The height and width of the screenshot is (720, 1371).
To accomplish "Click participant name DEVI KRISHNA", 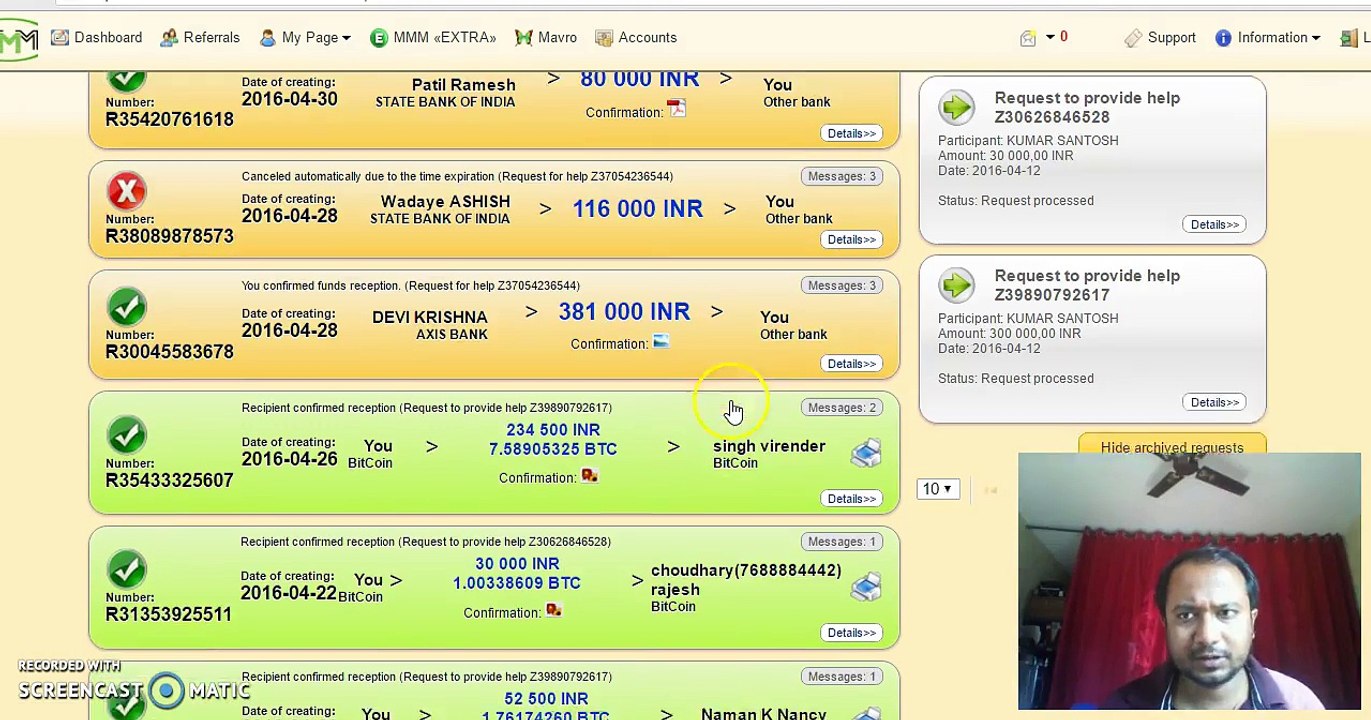I will (430, 317).
